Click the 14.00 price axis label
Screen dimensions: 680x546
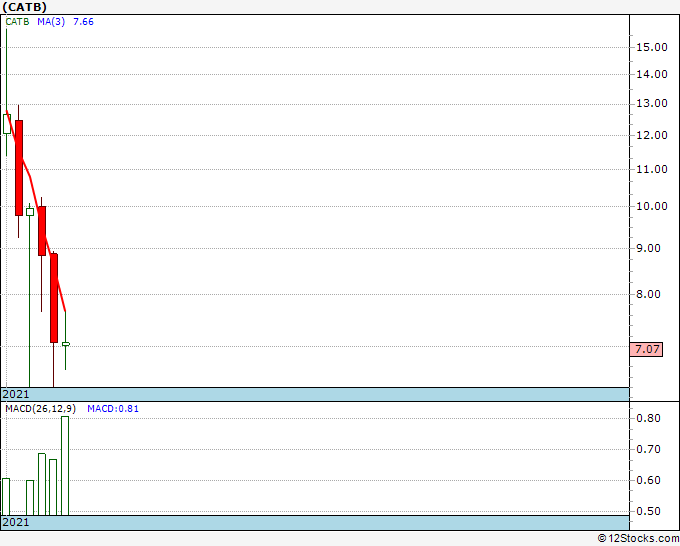coord(652,74)
